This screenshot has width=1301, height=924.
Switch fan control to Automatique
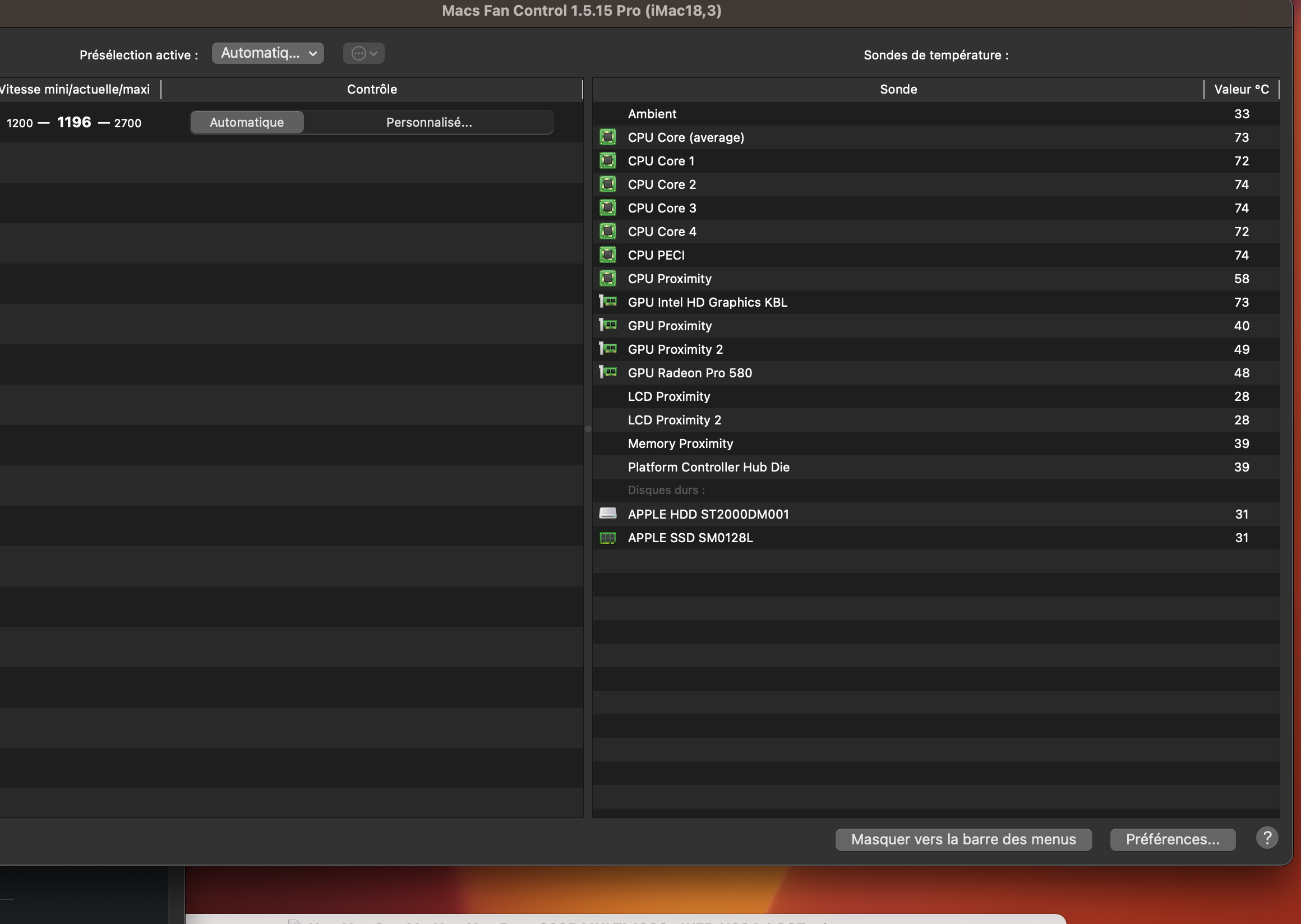pos(246,122)
